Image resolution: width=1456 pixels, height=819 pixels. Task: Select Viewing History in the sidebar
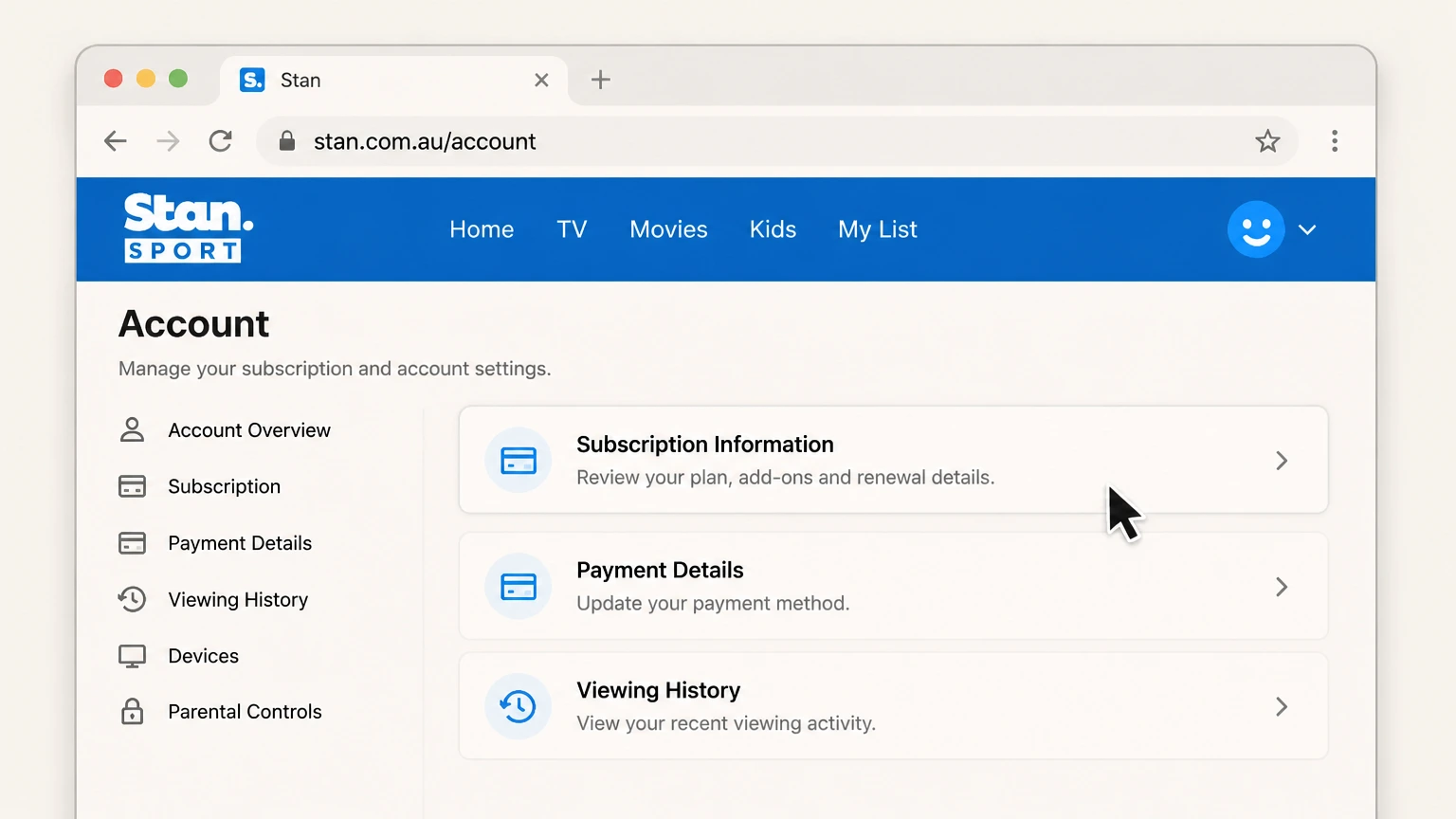click(238, 600)
